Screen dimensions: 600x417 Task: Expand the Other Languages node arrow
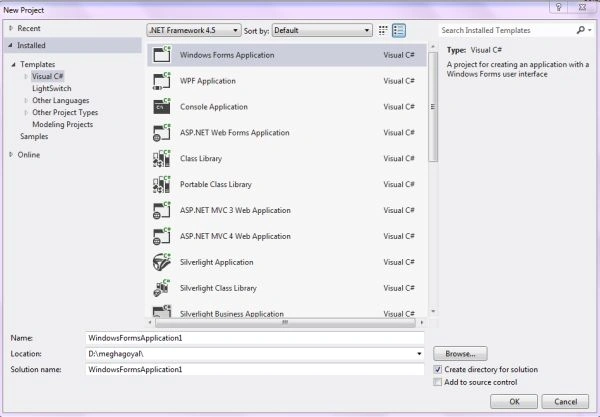(x=26, y=100)
